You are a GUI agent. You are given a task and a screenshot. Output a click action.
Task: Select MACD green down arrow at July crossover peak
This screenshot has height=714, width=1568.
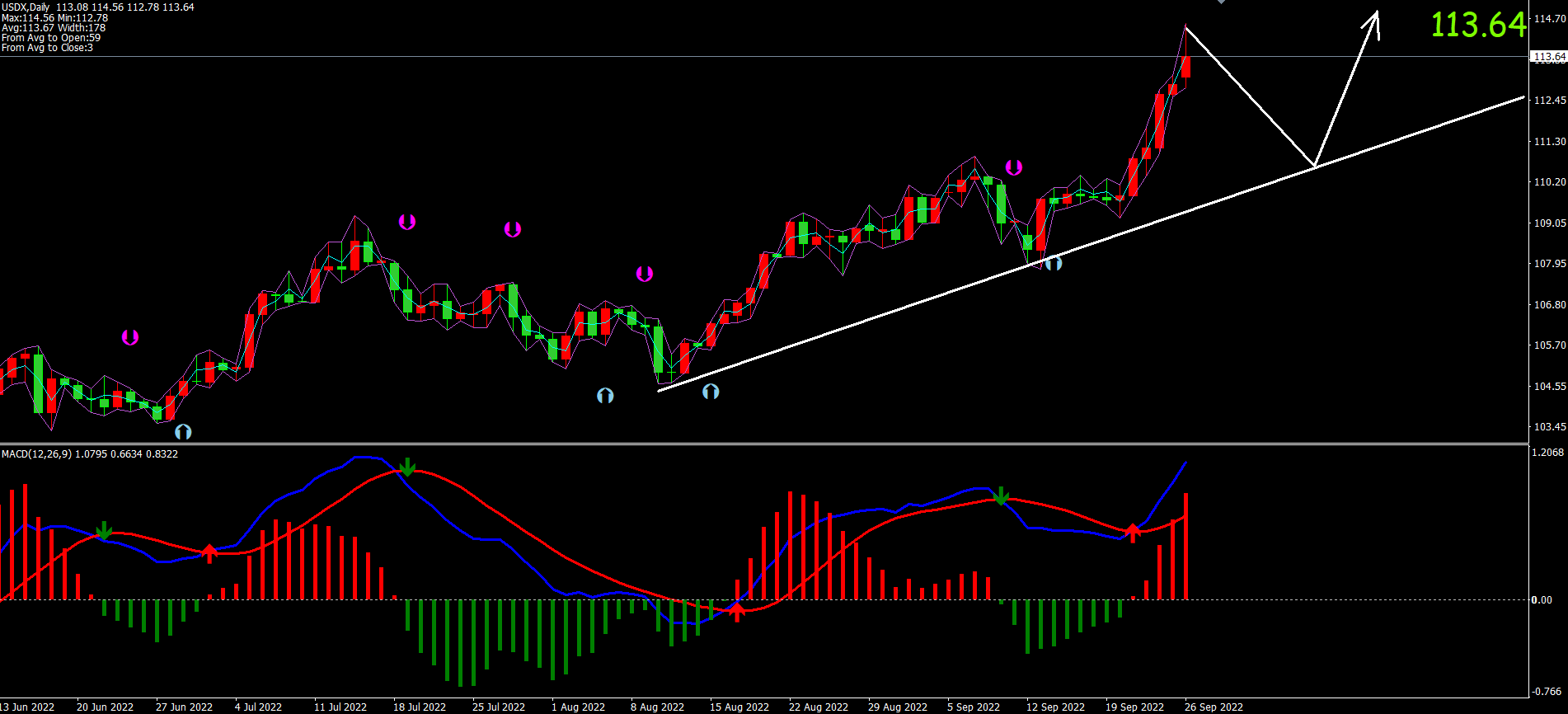[x=407, y=467]
